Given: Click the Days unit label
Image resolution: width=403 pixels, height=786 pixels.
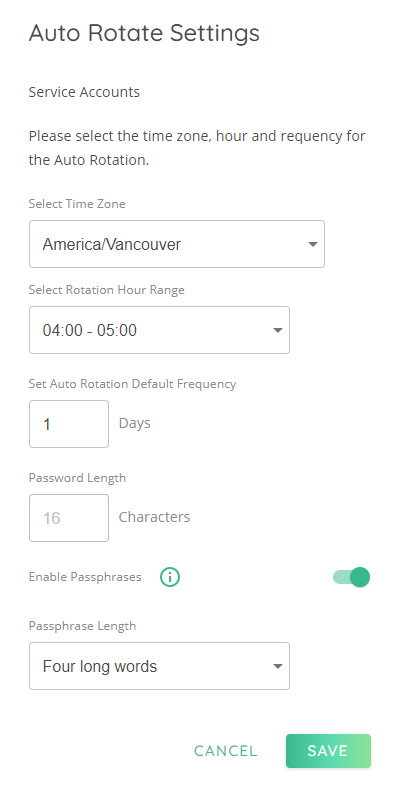Looking at the screenshot, I should click(x=134, y=424).
